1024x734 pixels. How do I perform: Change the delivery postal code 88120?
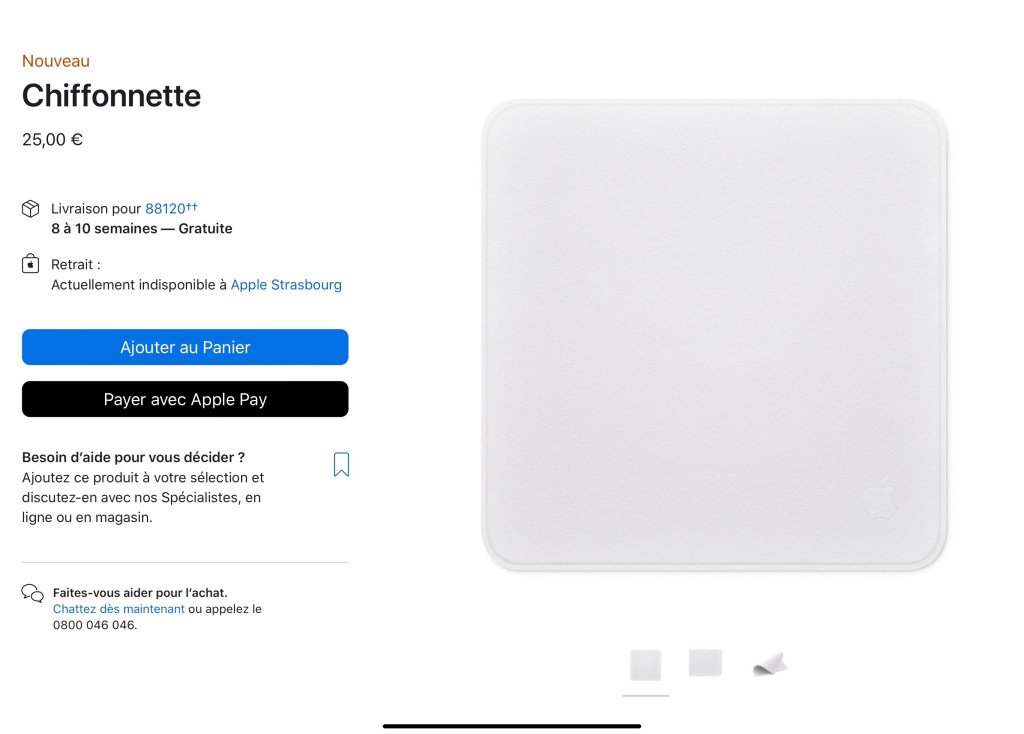[x=171, y=208]
